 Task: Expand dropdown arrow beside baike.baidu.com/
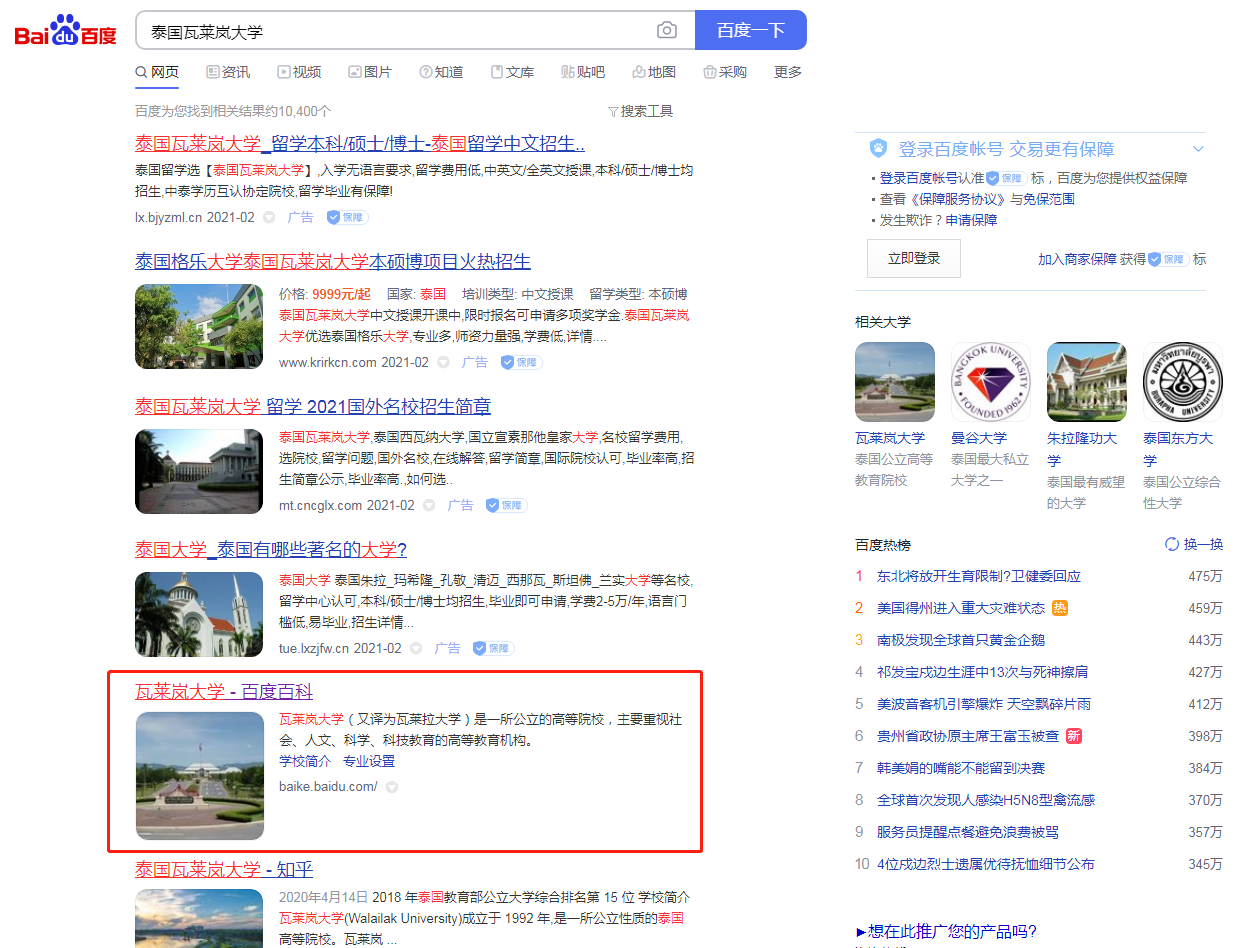[392, 787]
